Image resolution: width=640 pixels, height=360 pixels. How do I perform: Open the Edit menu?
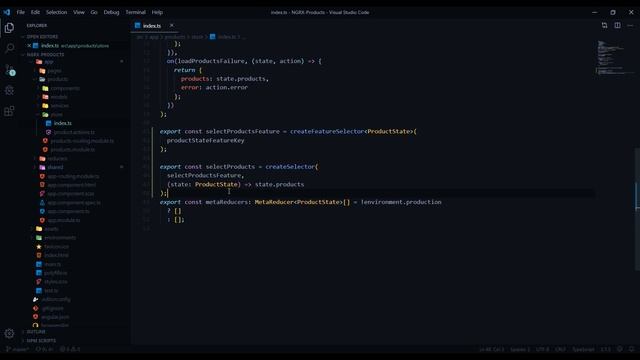coord(36,12)
